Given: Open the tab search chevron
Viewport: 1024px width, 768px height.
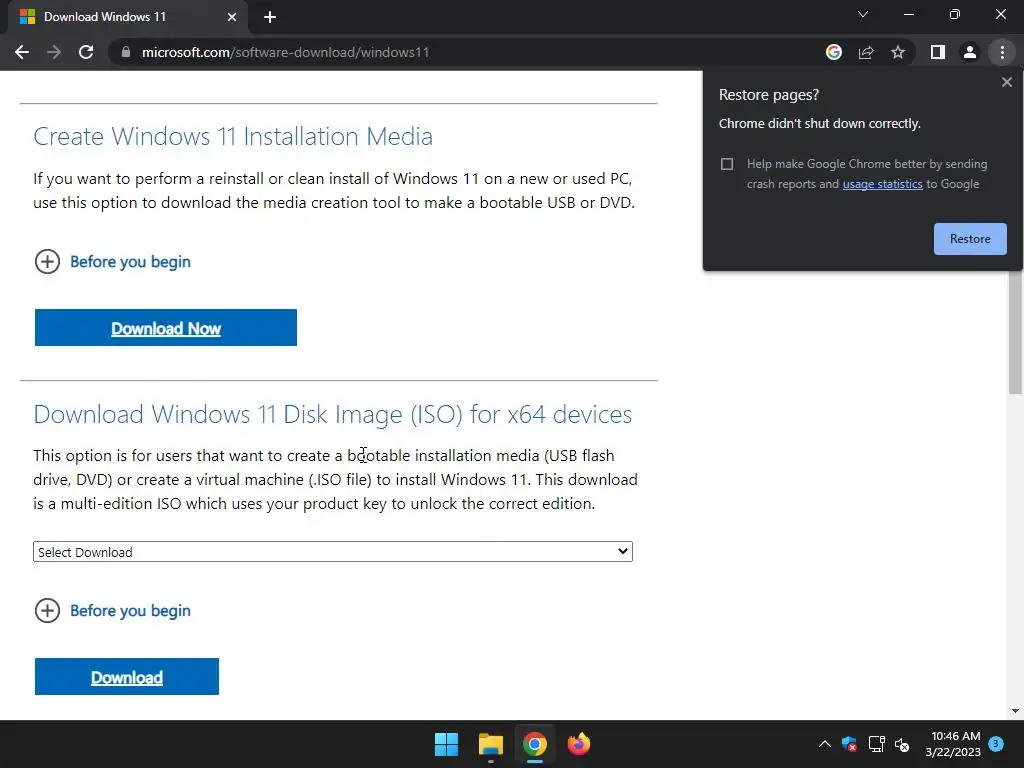Looking at the screenshot, I should (x=863, y=14).
